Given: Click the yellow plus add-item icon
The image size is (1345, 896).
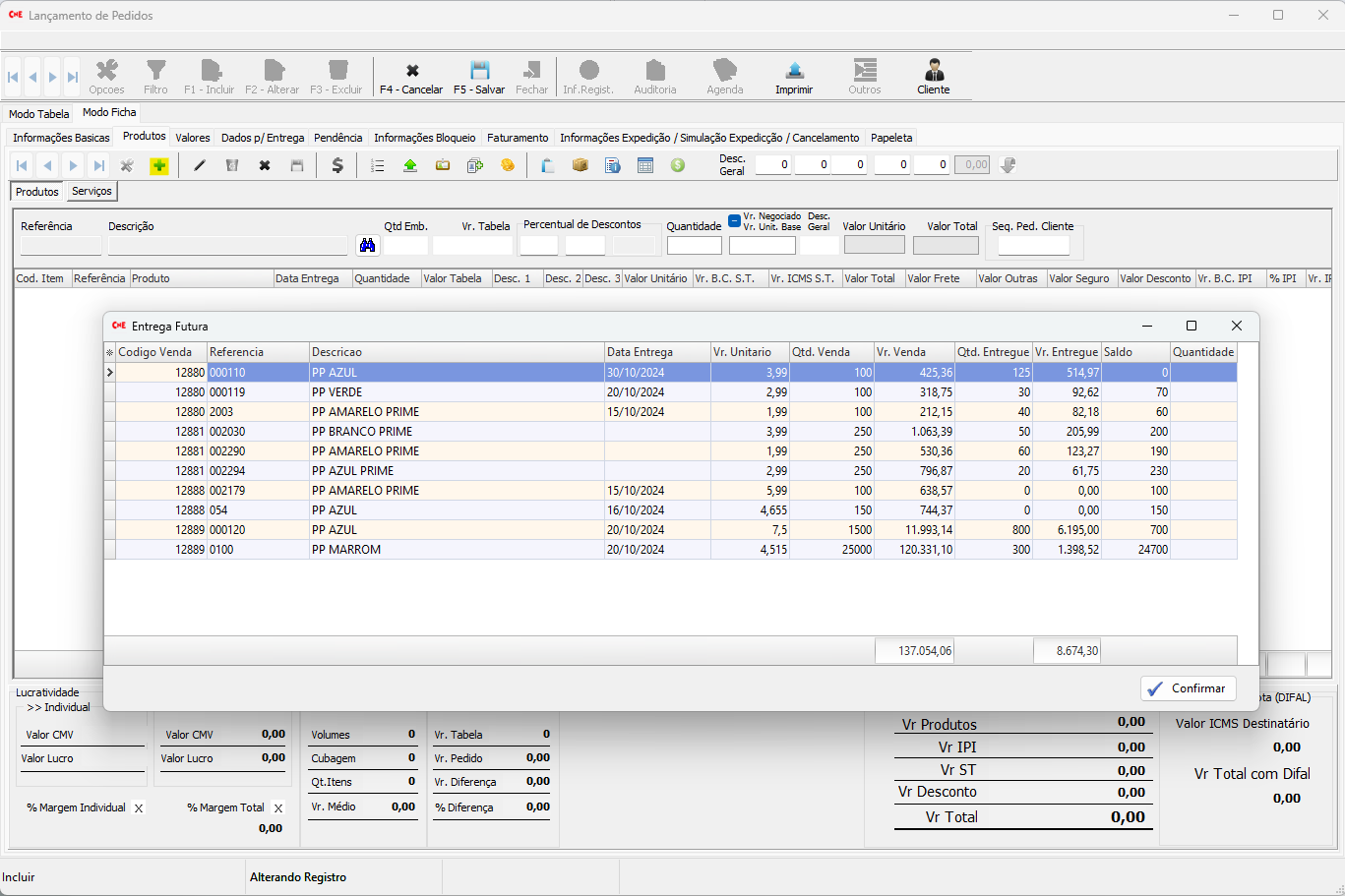Looking at the screenshot, I should click(x=159, y=166).
